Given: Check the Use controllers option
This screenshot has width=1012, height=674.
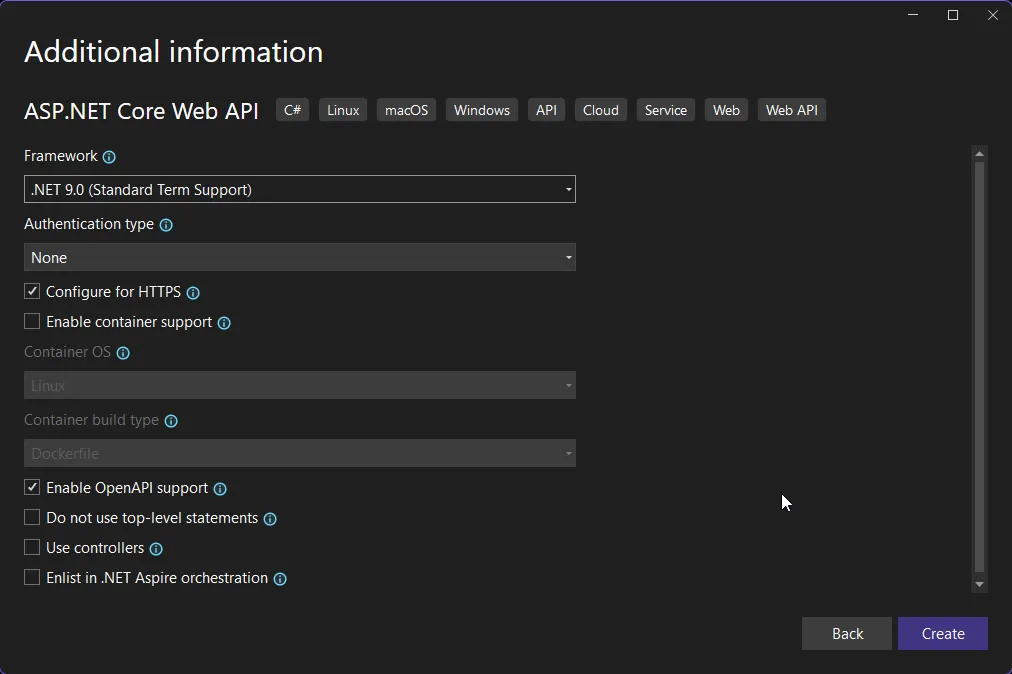Looking at the screenshot, I should coord(32,548).
